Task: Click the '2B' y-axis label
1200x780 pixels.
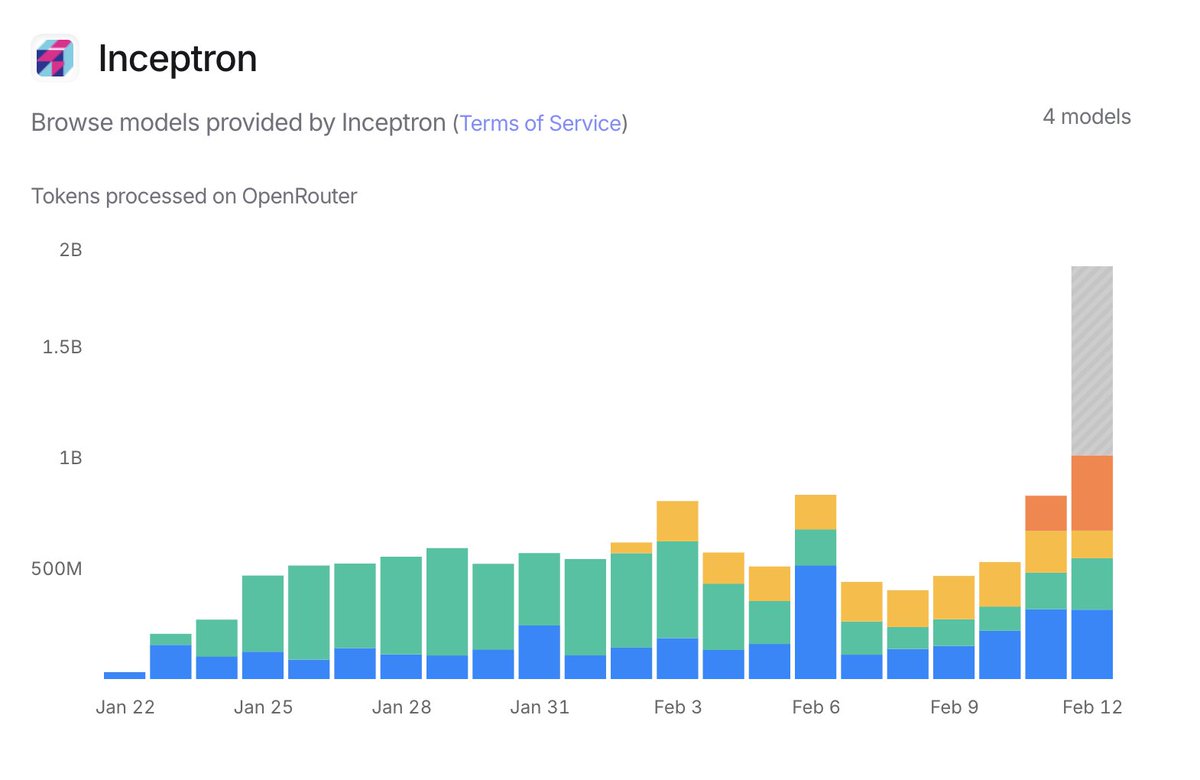Action: [71, 250]
